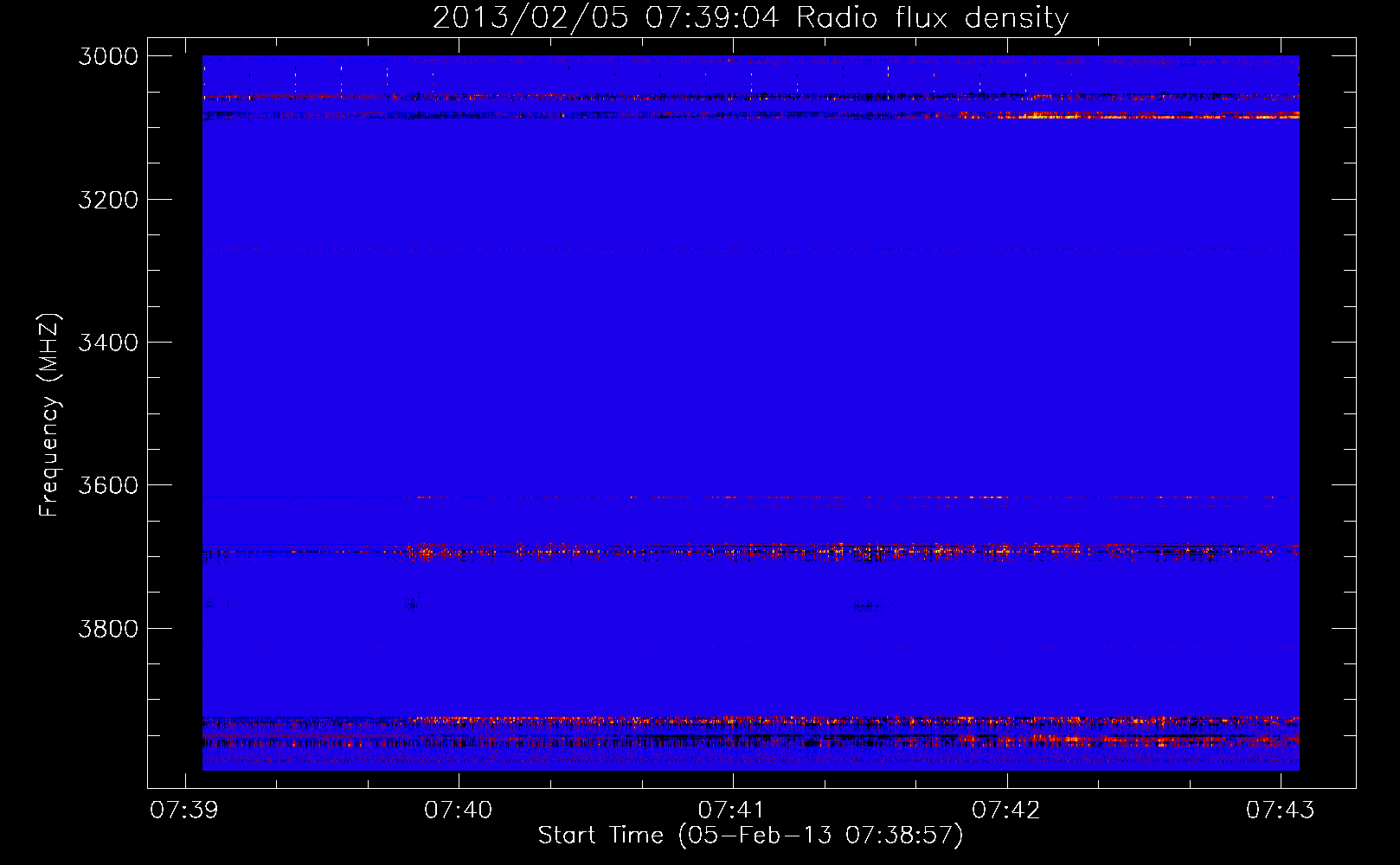Screen dimensions: 1400x865
Task: Click the '07:39' time axis label
Action: 184,810
